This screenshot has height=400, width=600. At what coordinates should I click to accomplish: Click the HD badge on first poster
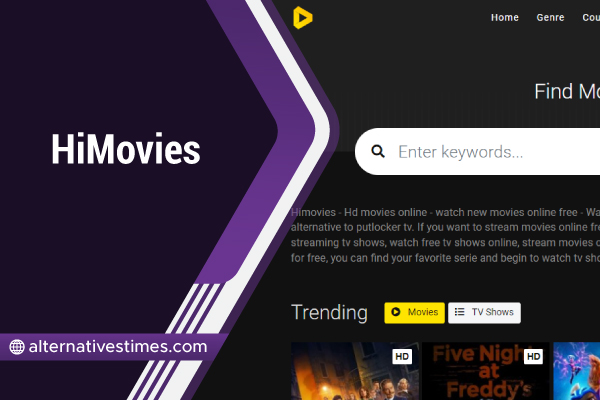pos(402,357)
